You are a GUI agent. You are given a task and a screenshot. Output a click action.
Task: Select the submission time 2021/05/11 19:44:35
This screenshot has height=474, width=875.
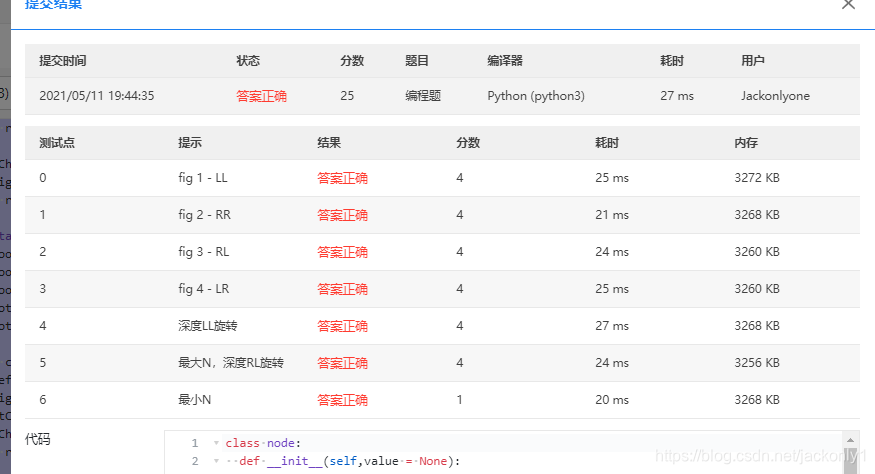point(97,95)
